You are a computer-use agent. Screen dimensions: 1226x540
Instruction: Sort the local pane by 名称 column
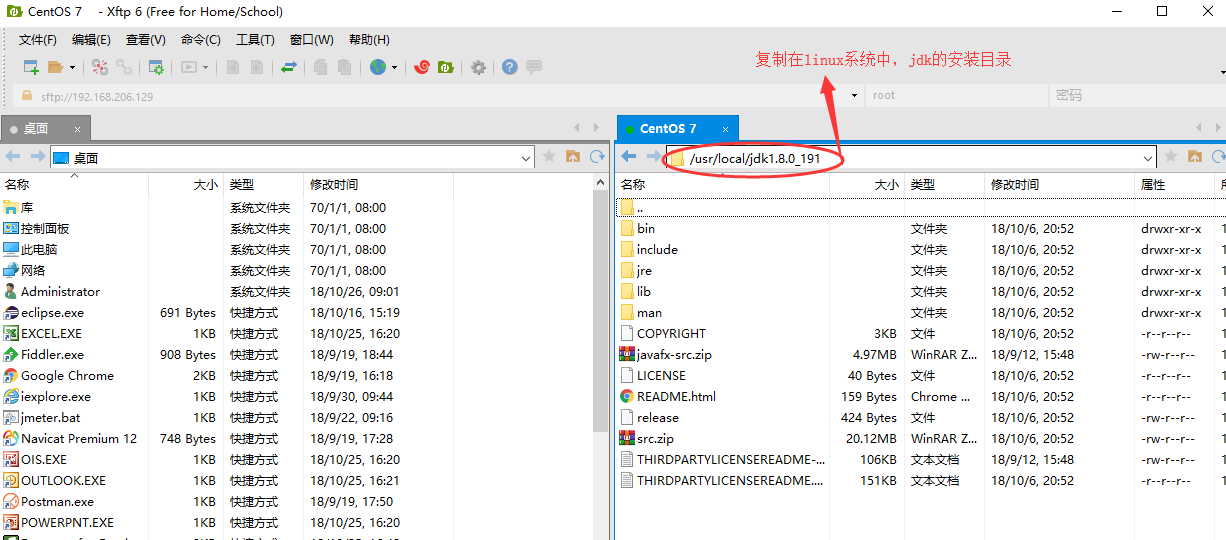pyautogui.click(x=75, y=185)
